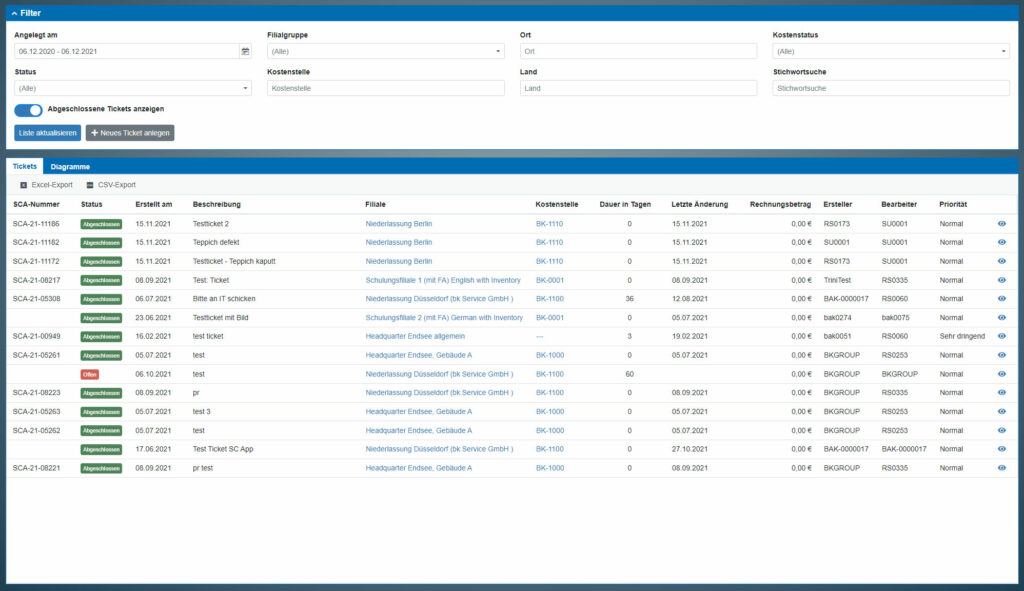This screenshot has width=1024, height=591.
Task: View ticket SCA-21-08221 via eye icon
Action: pyautogui.click(x=1002, y=468)
